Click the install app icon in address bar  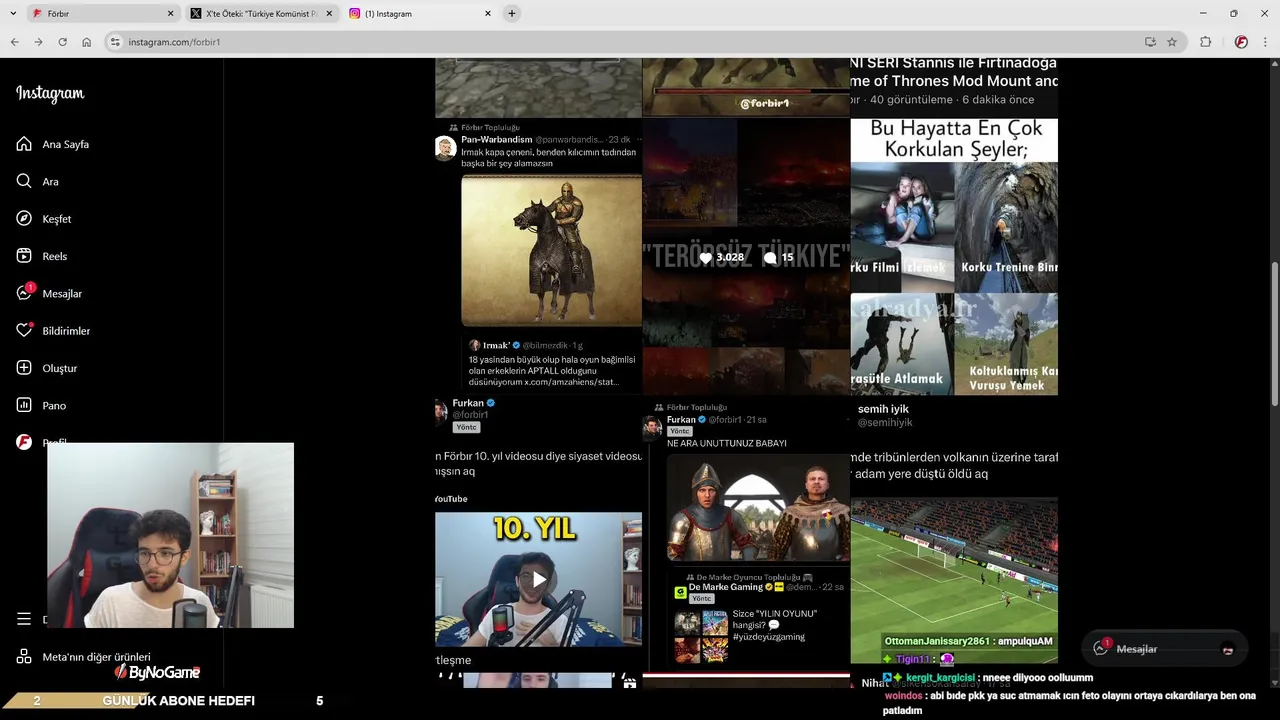pos(1150,42)
